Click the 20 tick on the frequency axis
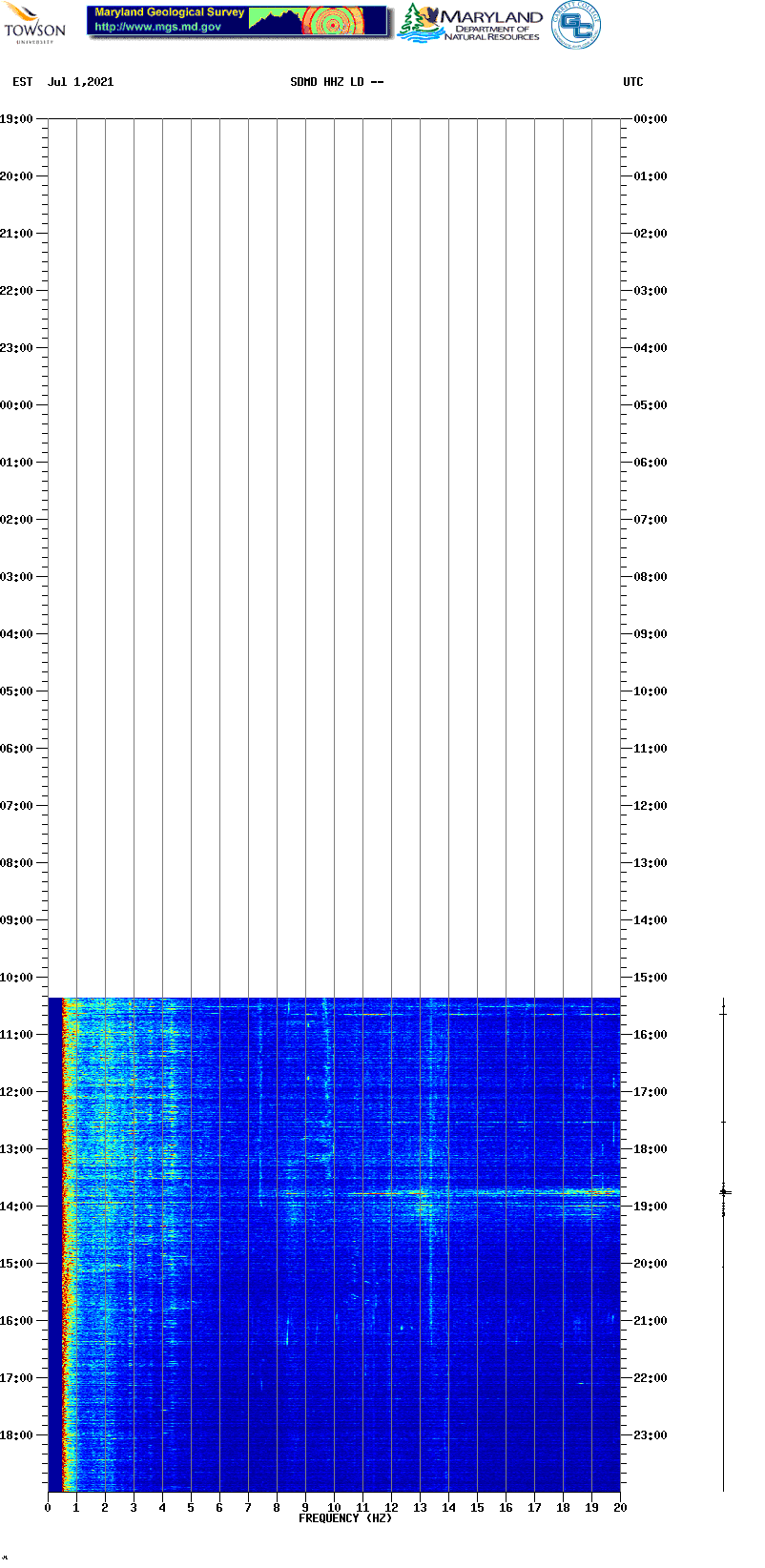 620,1508
